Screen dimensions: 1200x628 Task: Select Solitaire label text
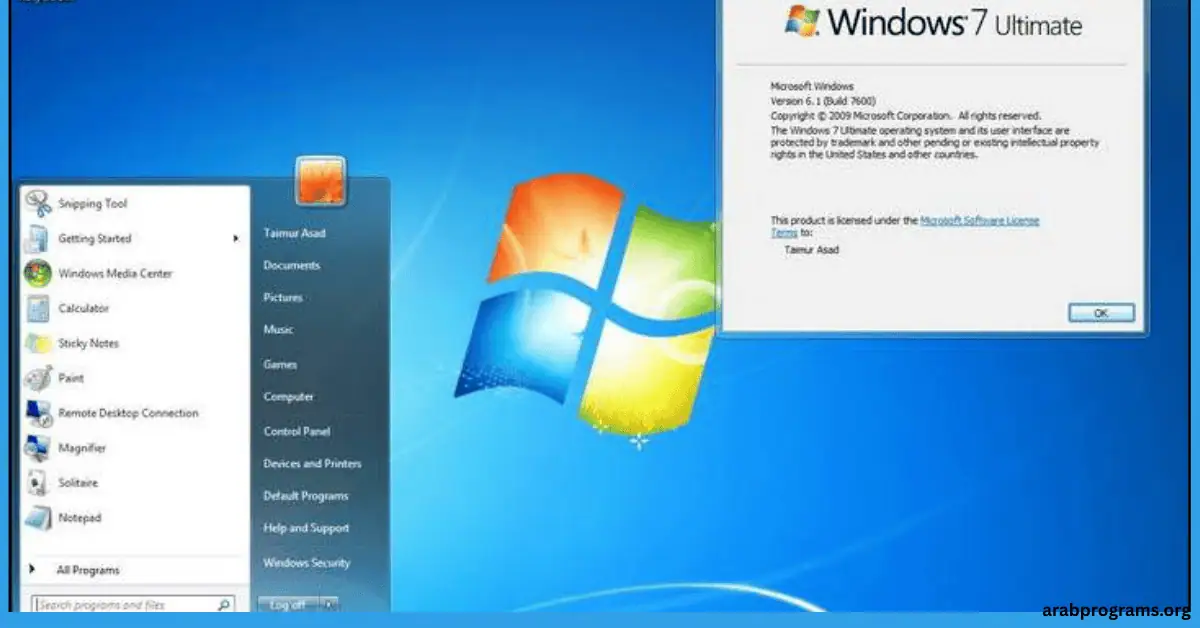pyautogui.click(x=78, y=483)
